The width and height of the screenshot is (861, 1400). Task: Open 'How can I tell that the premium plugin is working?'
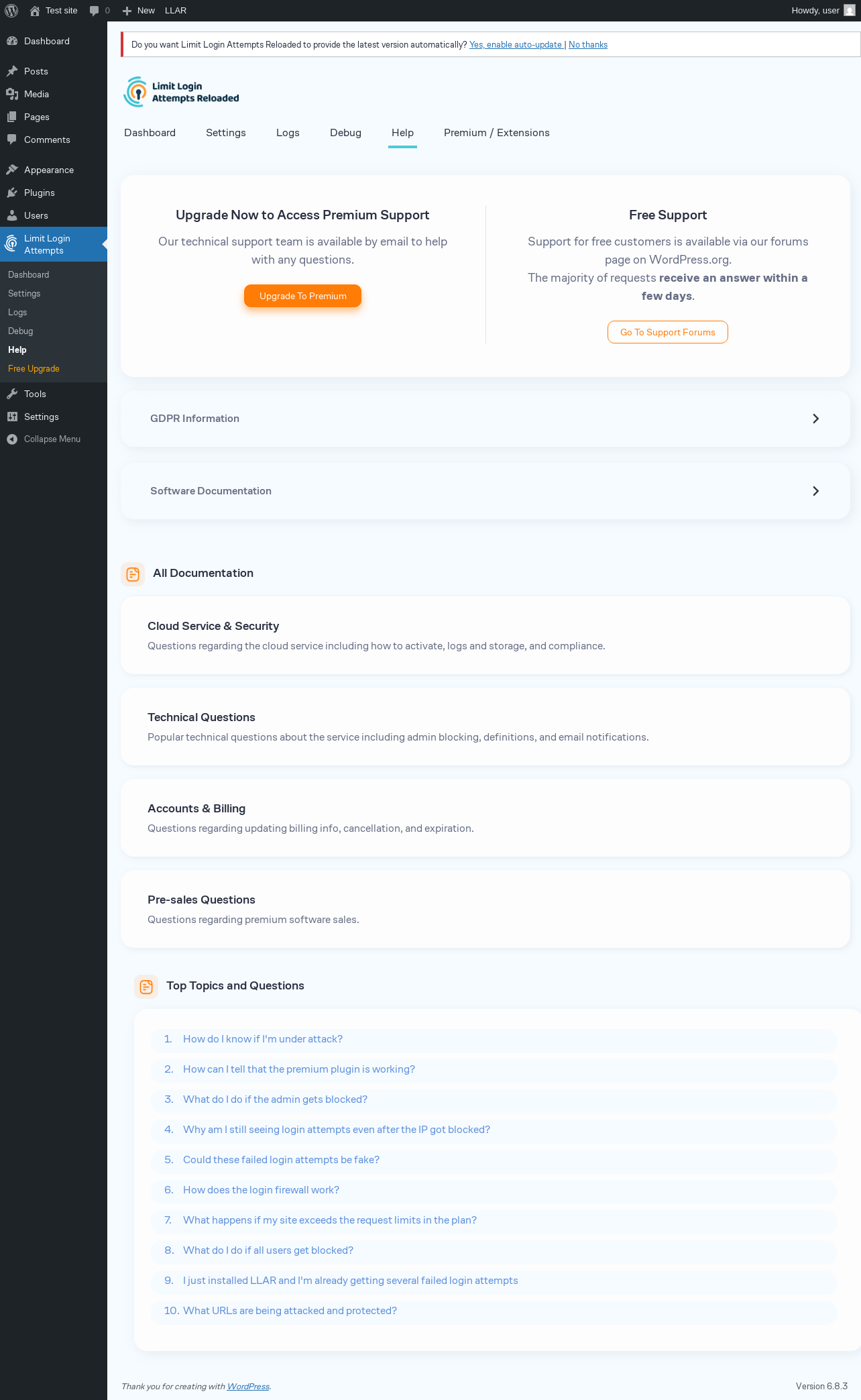(x=299, y=1069)
